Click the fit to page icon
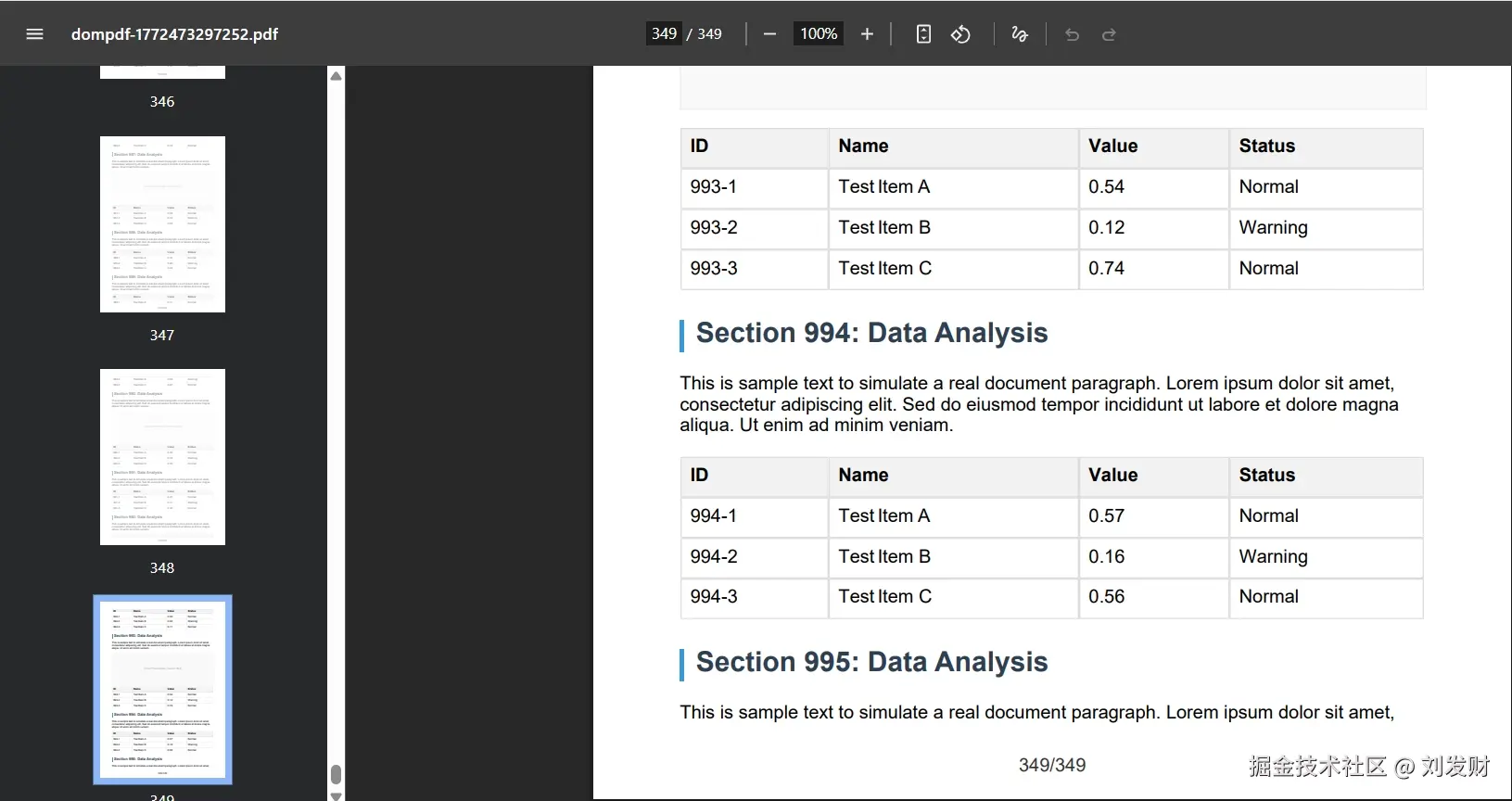The height and width of the screenshot is (801, 1512). pyautogui.click(x=923, y=34)
